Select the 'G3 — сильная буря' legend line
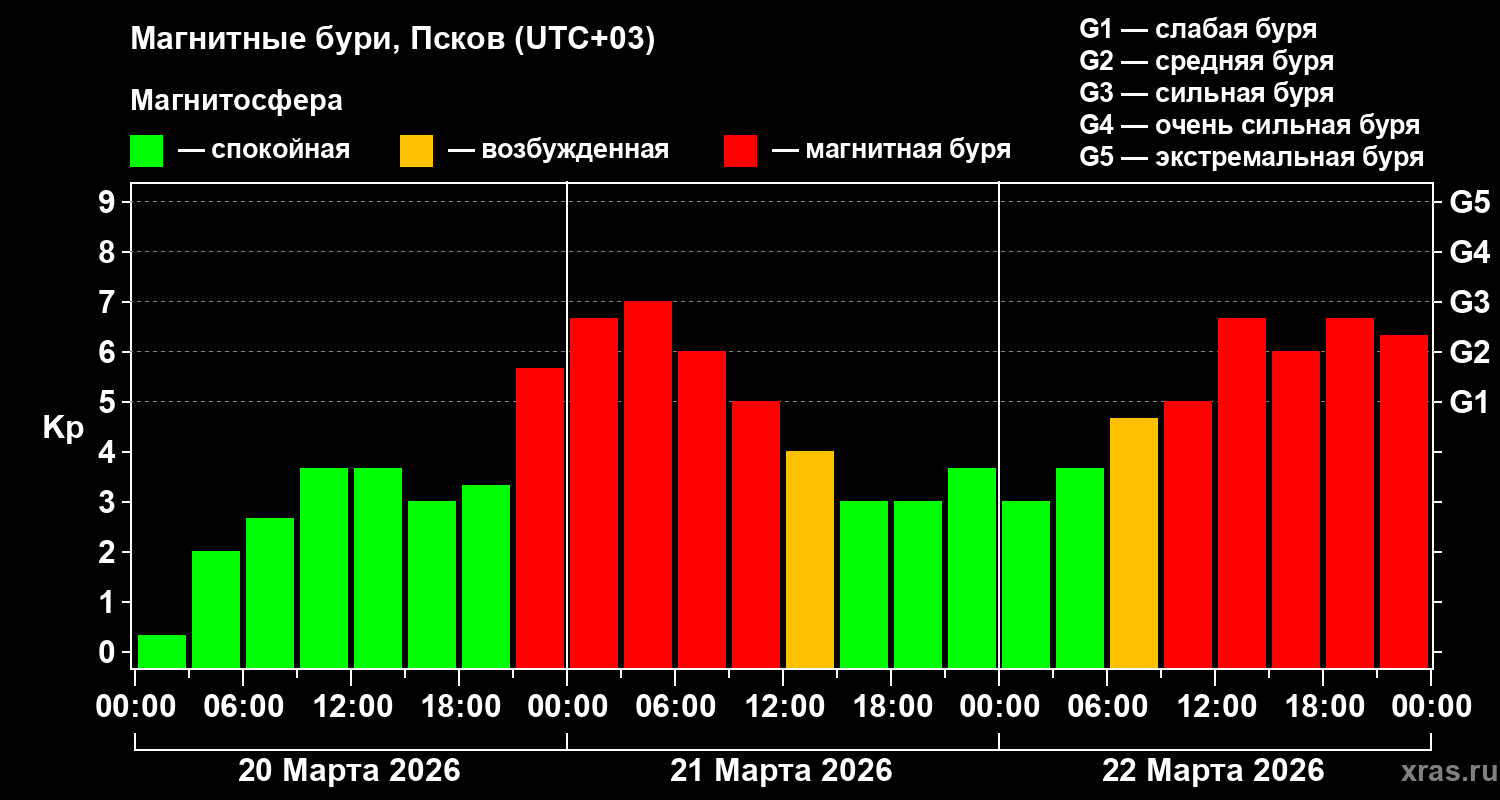Image resolution: width=1500 pixels, height=800 pixels. (1207, 93)
